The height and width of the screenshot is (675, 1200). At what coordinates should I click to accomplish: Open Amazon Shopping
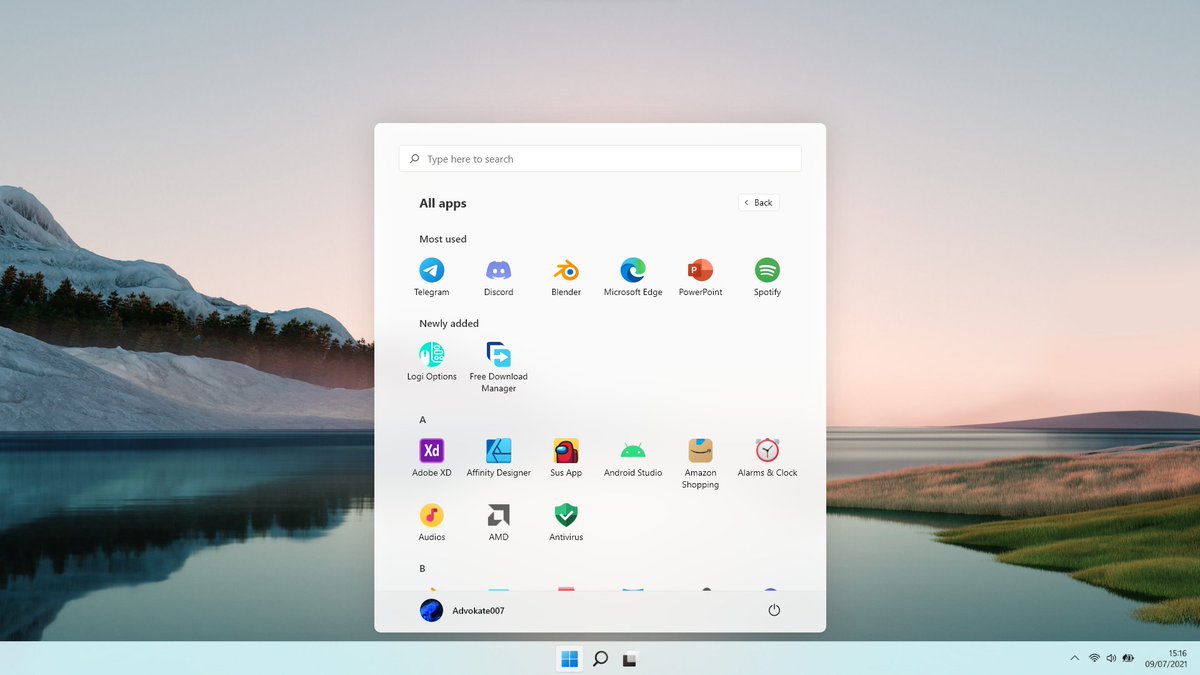(700, 464)
